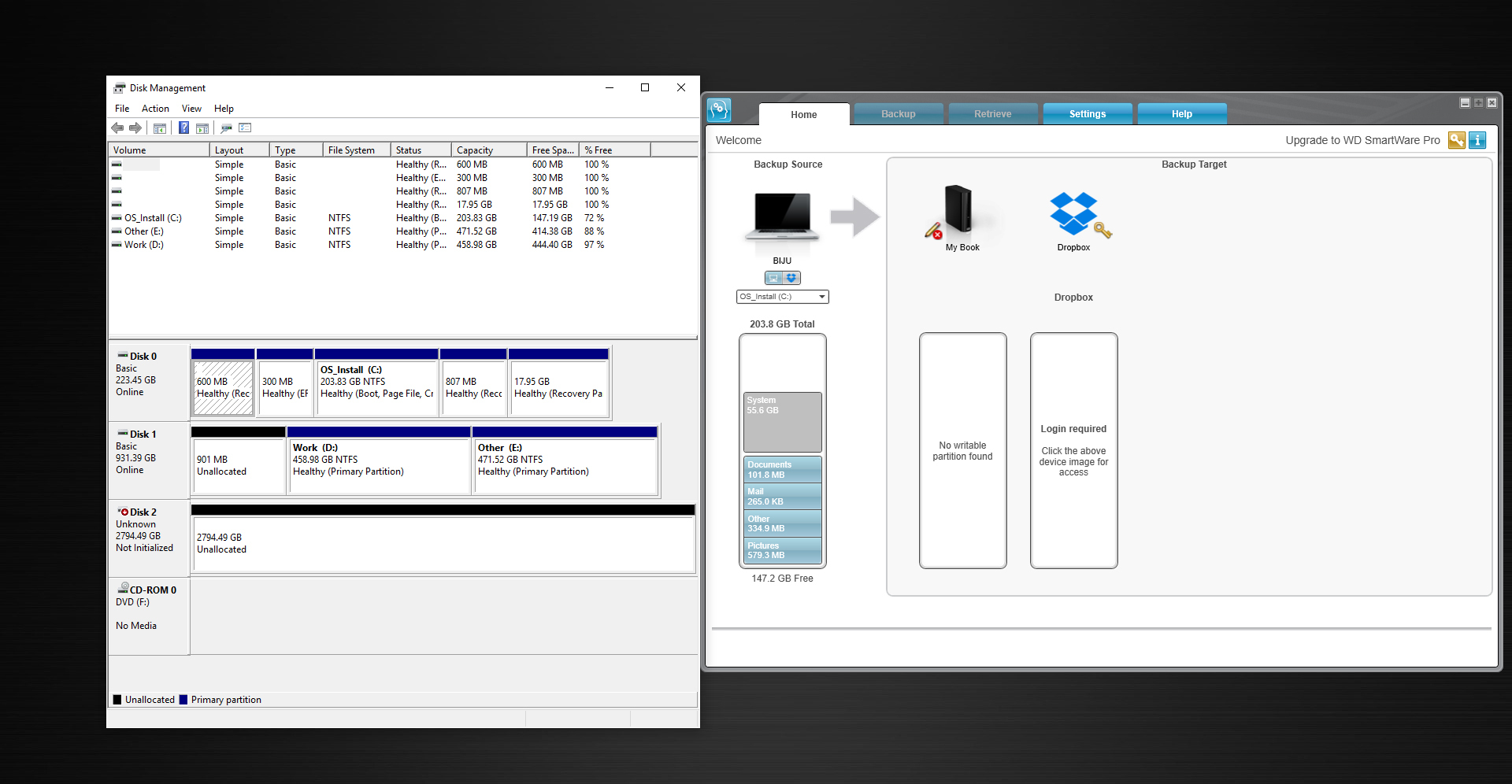Select the 300 MB EFI partition block

click(x=284, y=382)
